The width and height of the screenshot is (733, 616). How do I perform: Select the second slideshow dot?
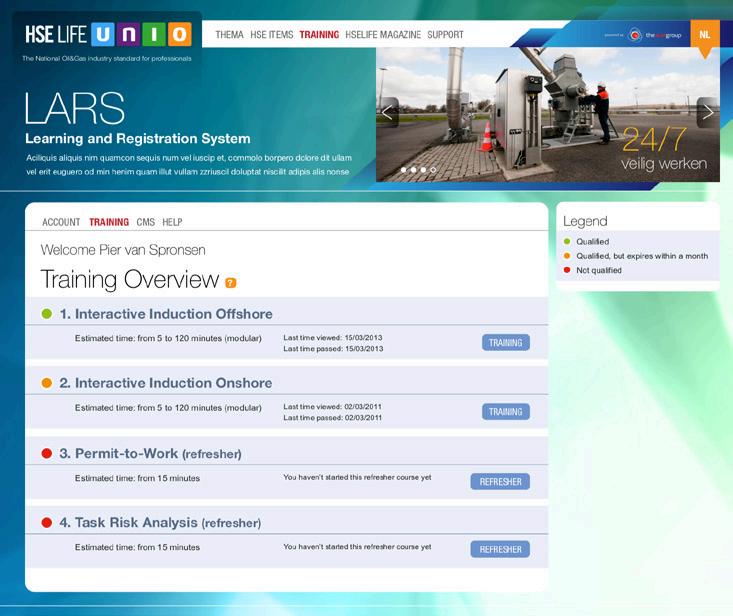(413, 170)
